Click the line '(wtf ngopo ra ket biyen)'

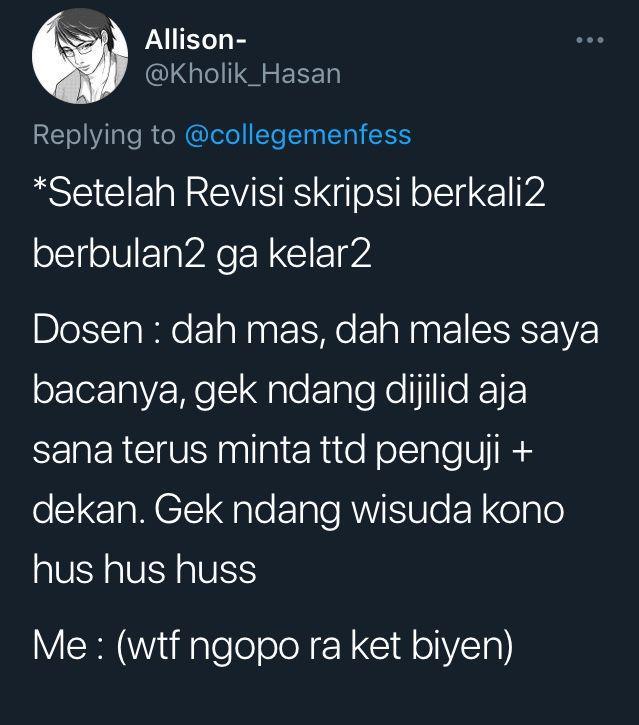[314, 645]
